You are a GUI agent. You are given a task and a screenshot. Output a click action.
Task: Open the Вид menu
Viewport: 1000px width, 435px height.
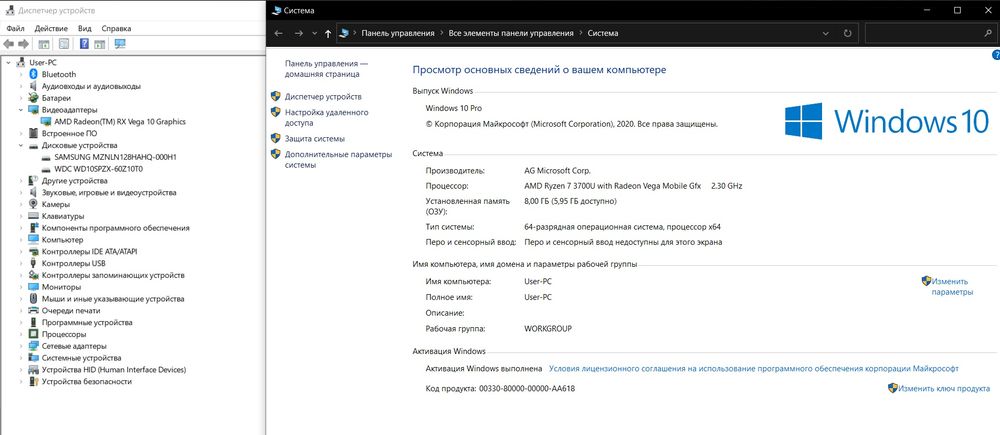(x=85, y=28)
